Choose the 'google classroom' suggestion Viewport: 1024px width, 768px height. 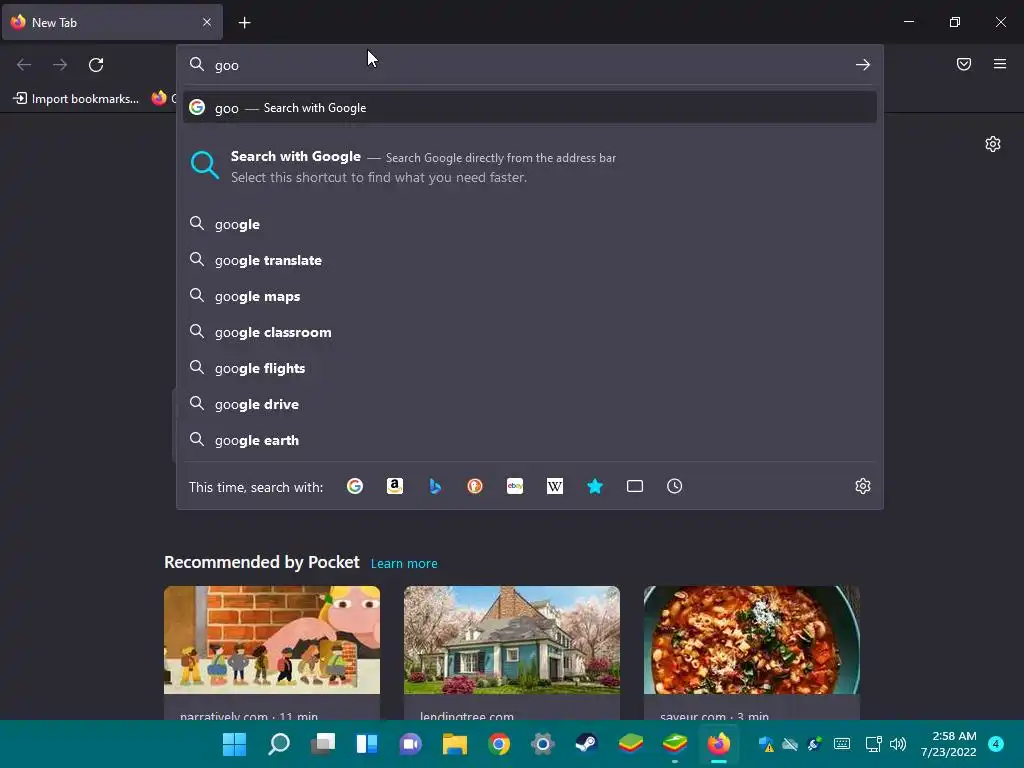pyautogui.click(x=530, y=332)
